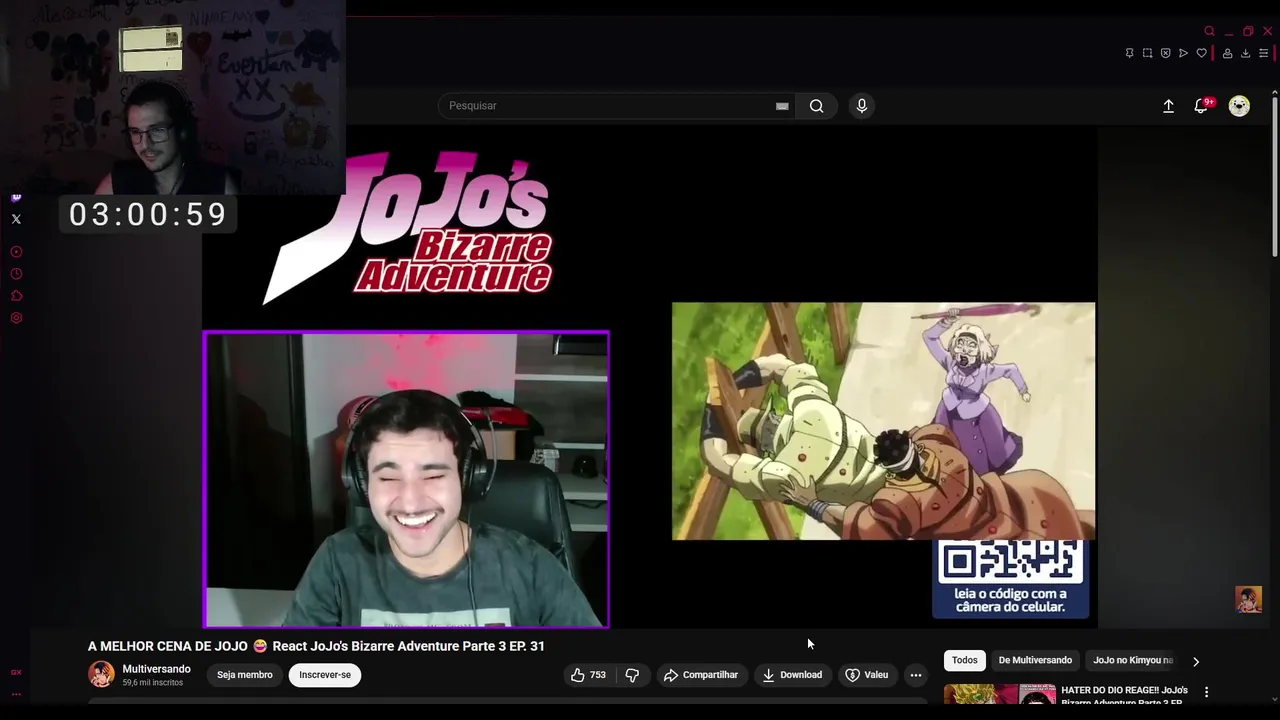
Task: Click the video title A MELHOR CENA DE JOJO
Action: click(x=316, y=646)
